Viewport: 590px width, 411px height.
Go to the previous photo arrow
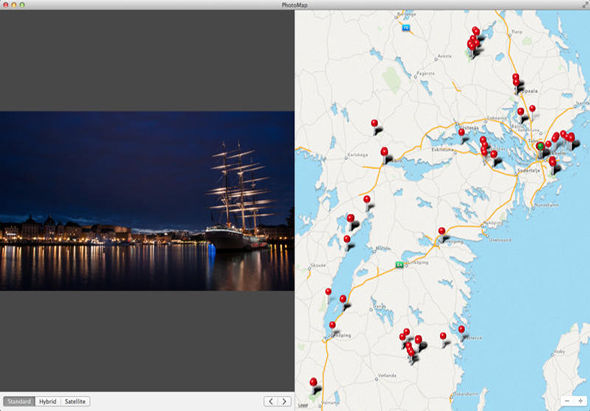[271, 401]
